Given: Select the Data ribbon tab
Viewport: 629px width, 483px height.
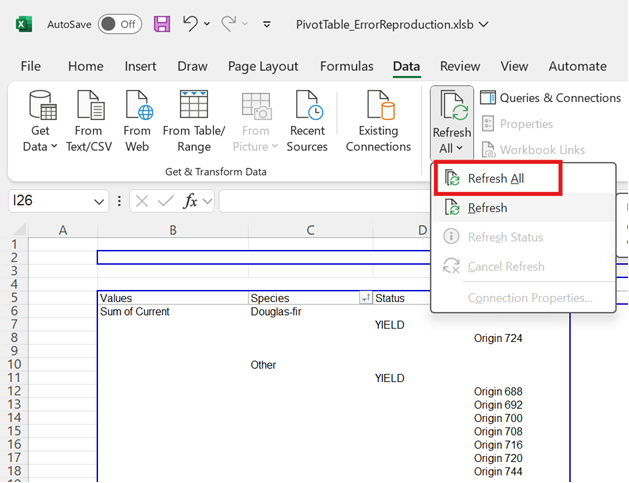Looking at the screenshot, I should (406, 66).
